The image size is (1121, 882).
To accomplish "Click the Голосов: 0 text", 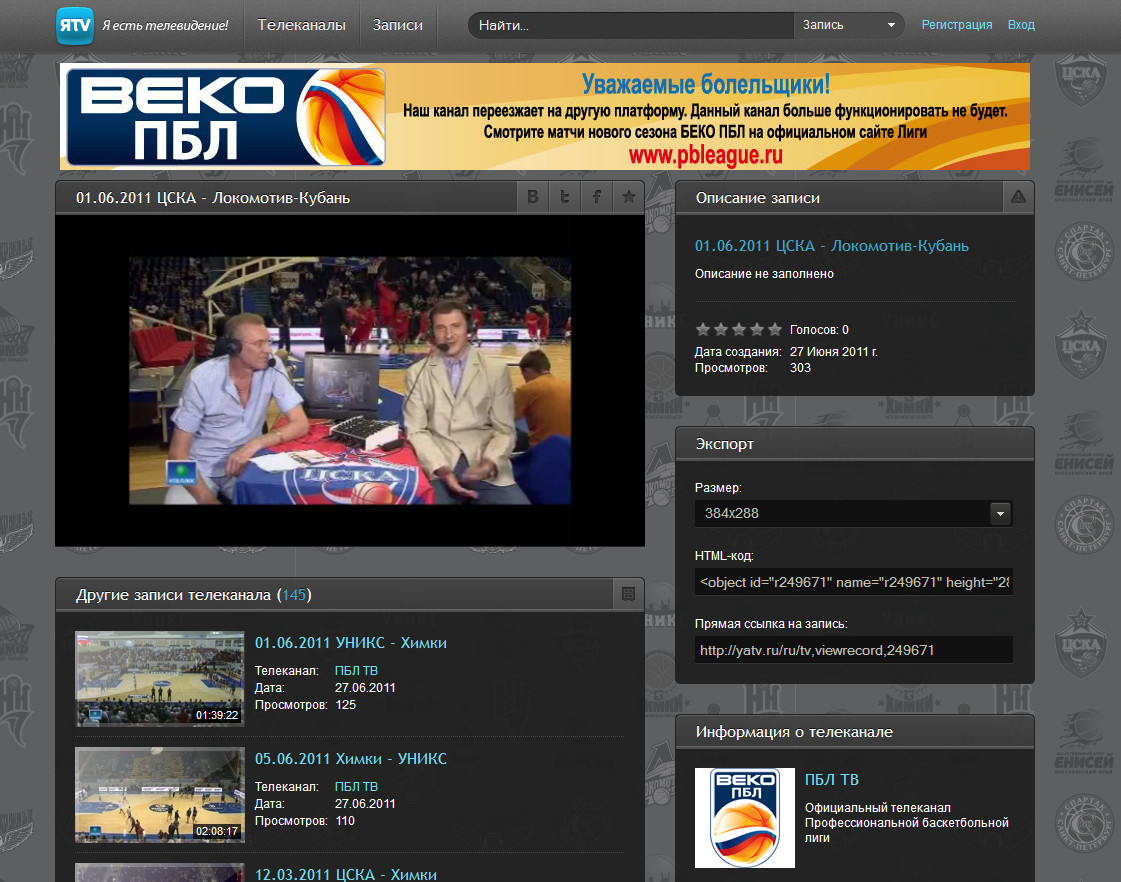I will coord(819,329).
